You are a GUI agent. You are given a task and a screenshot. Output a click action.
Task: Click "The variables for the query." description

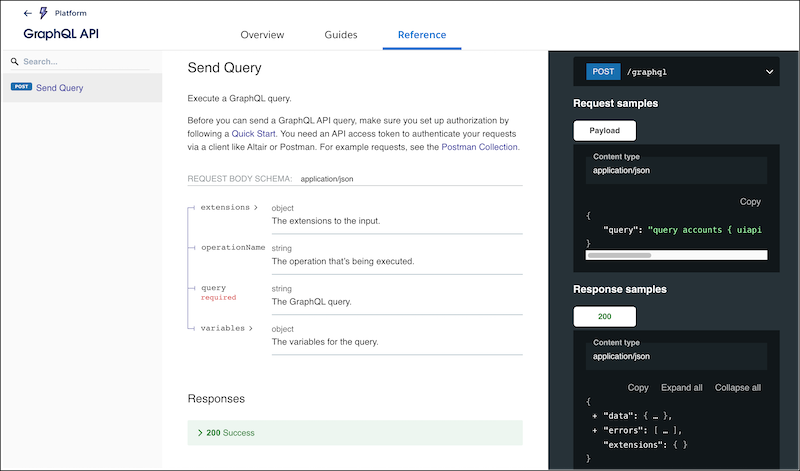325,342
